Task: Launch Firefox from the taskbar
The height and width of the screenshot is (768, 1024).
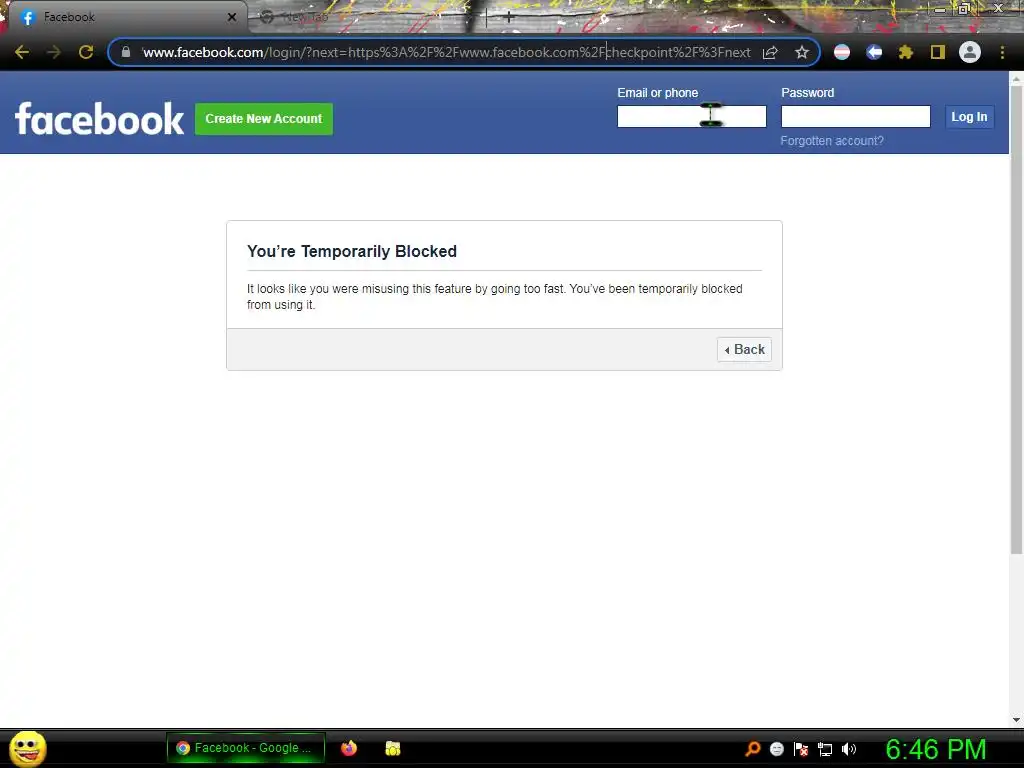Action: [x=349, y=748]
